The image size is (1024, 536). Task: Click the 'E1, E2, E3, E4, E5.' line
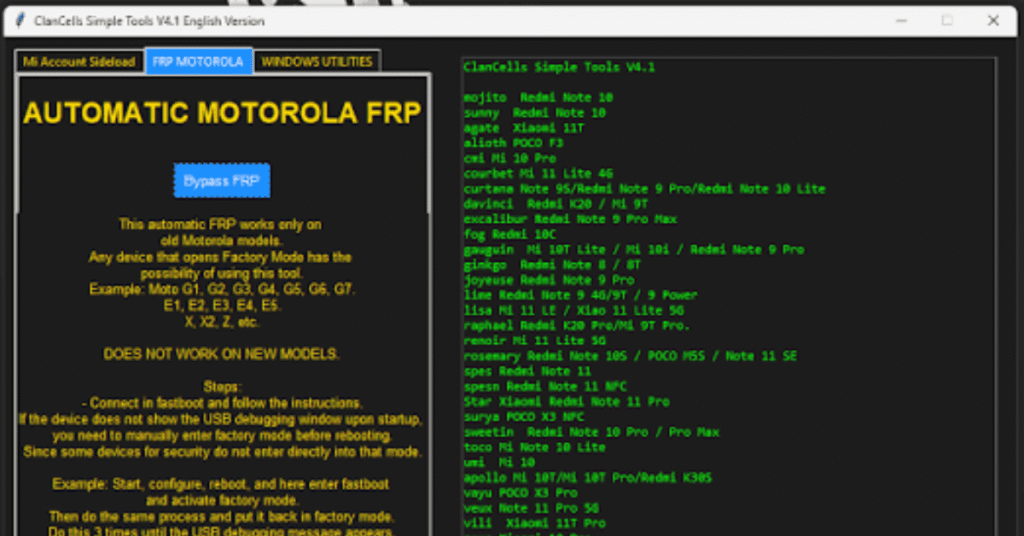click(x=222, y=305)
